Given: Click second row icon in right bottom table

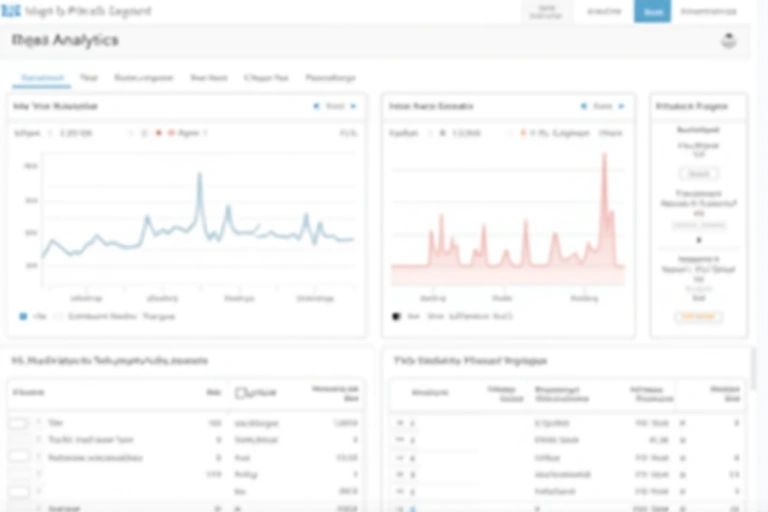Looking at the screenshot, I should [400, 440].
